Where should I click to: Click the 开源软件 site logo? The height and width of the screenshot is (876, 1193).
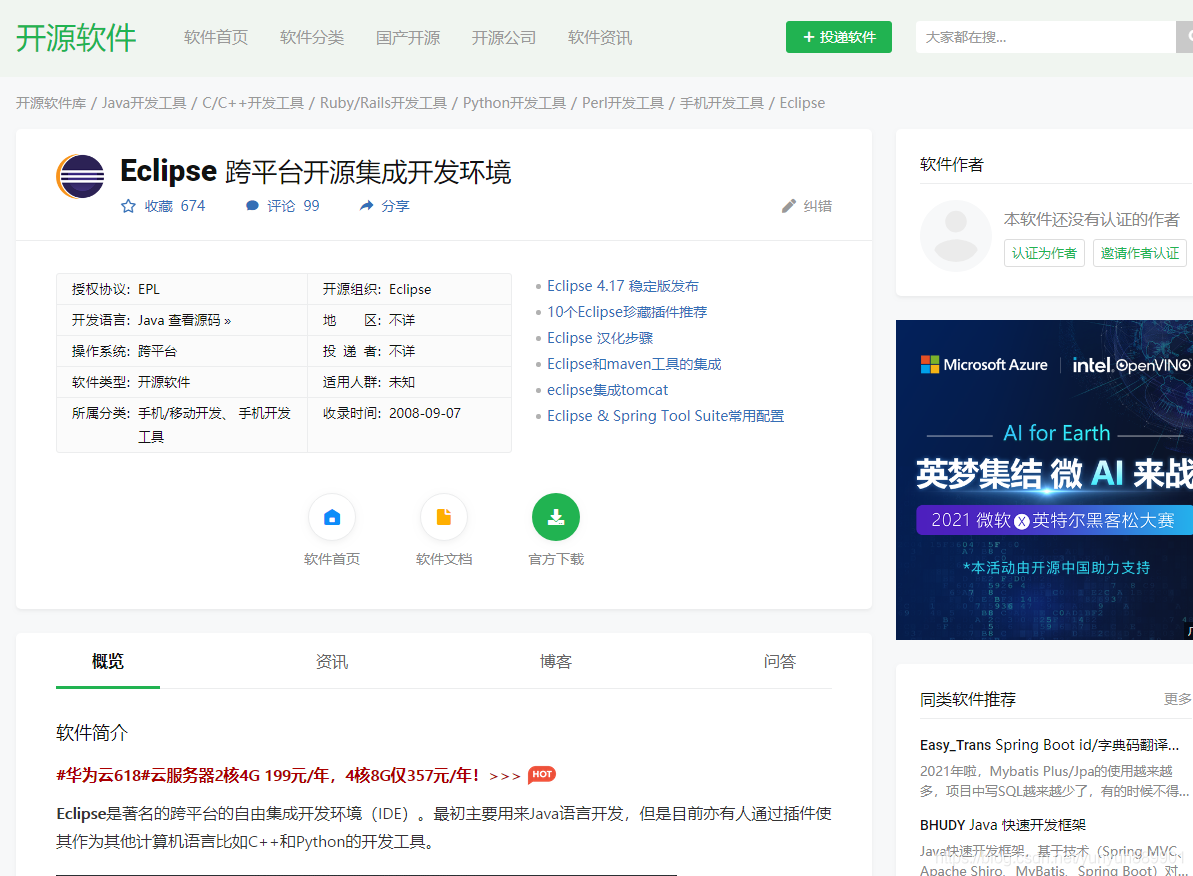76,37
